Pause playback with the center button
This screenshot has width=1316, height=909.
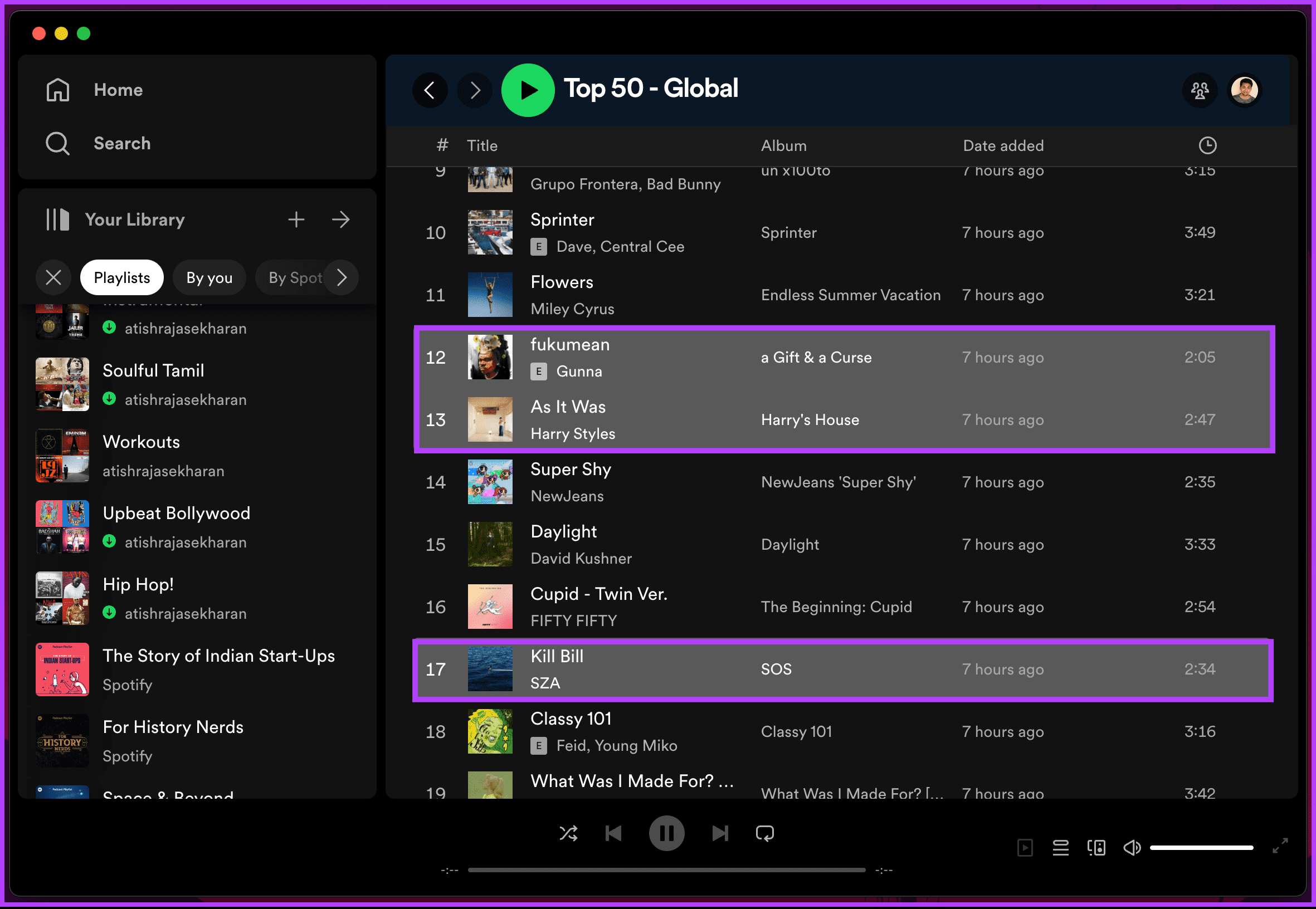click(x=666, y=833)
